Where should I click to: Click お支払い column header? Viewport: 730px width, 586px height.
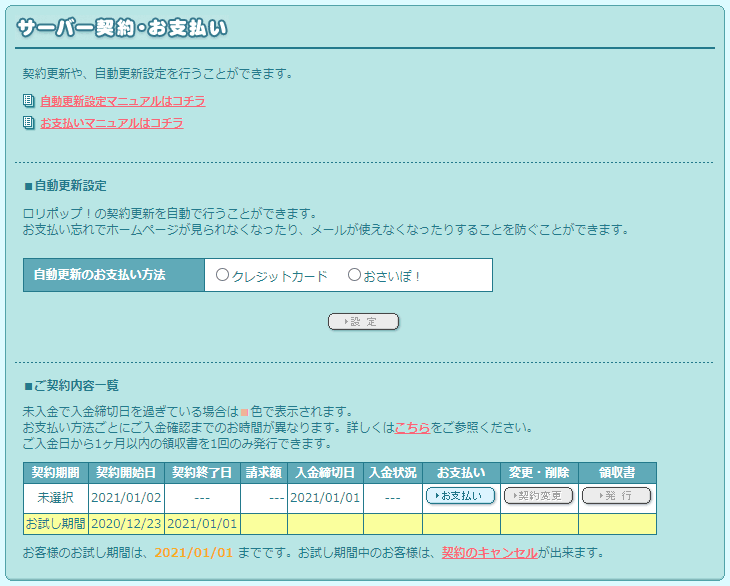[x=461, y=473]
